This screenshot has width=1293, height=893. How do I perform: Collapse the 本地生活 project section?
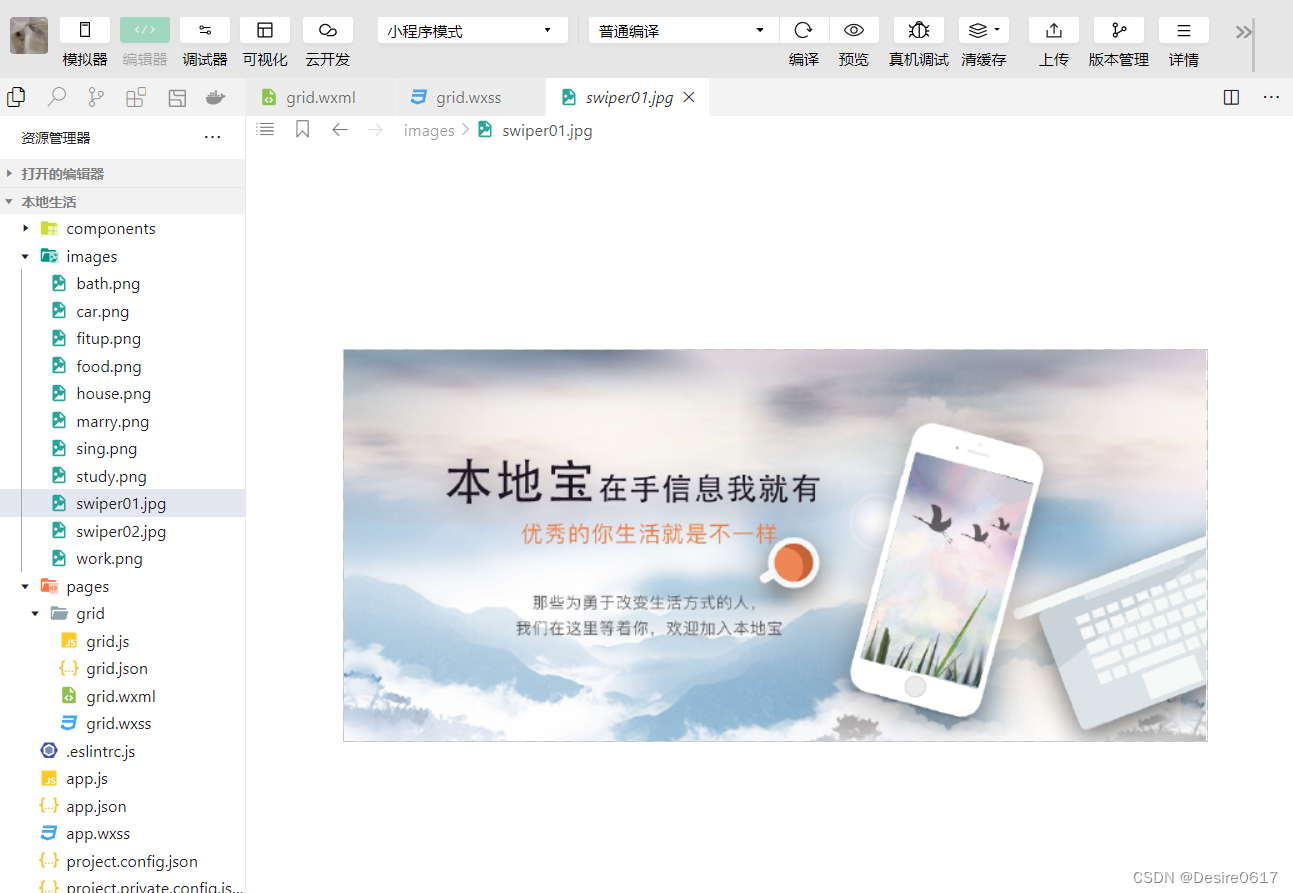tap(122, 201)
